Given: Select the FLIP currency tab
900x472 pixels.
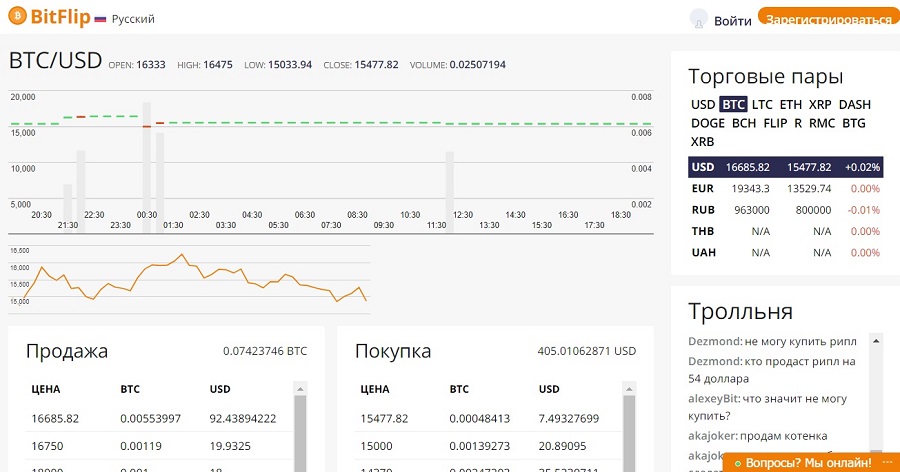Looking at the screenshot, I should (775, 123).
